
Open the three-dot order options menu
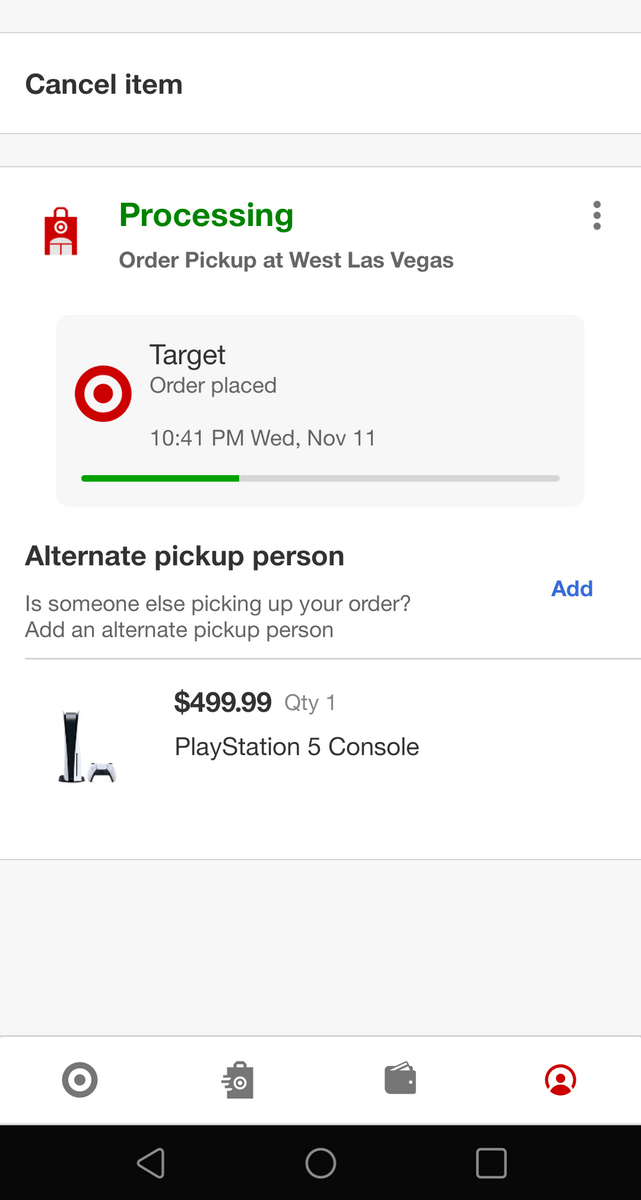point(597,216)
